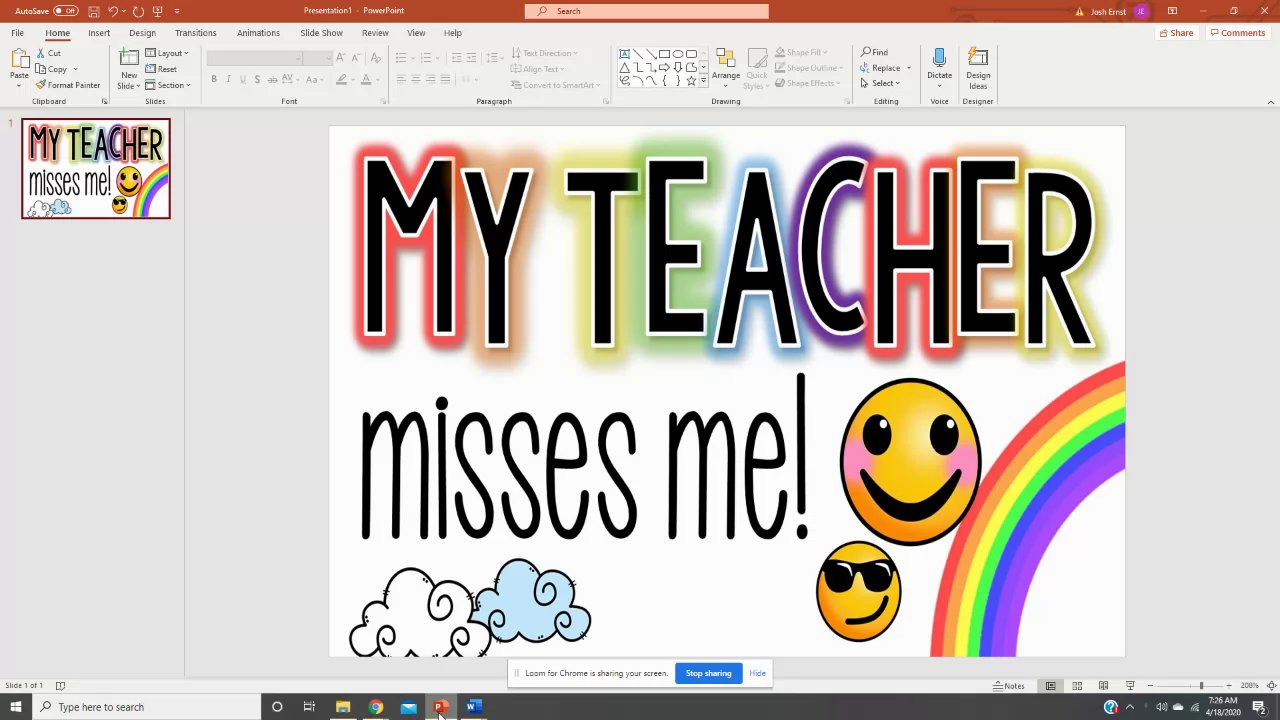The width and height of the screenshot is (1280, 720).
Task: Center-align the text
Action: click(x=416, y=79)
